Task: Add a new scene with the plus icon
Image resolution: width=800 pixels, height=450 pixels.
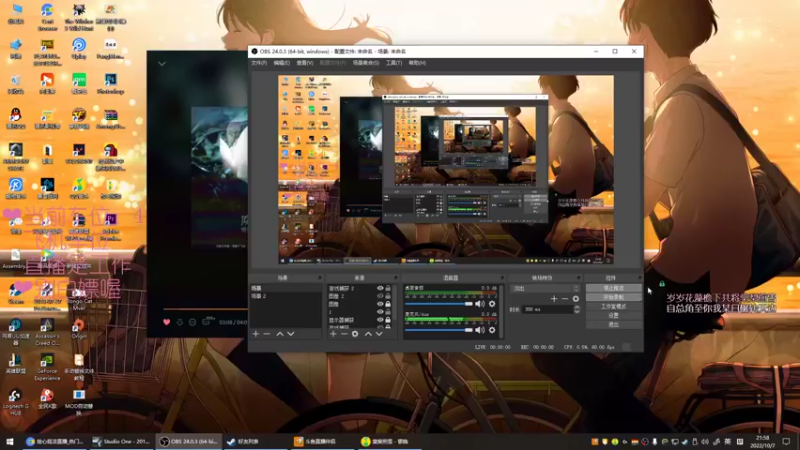Action: 256,334
